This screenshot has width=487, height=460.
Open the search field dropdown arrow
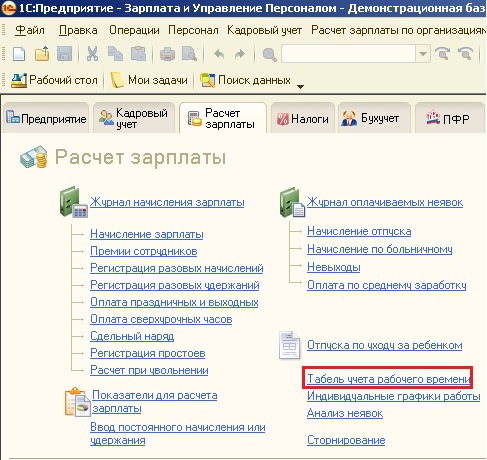point(422,54)
